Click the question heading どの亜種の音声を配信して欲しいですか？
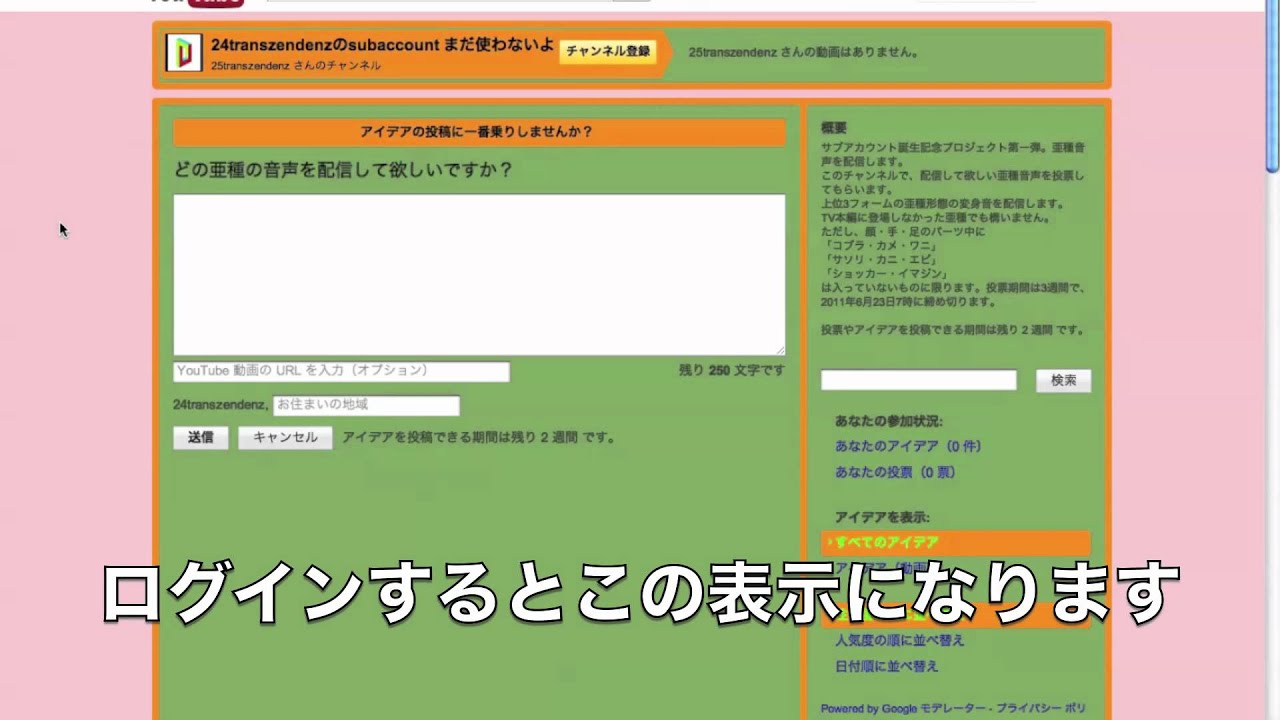This screenshot has height=720, width=1280. tap(343, 170)
